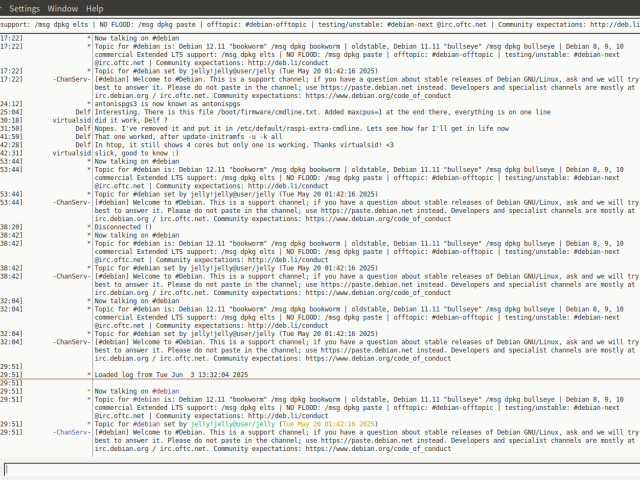Click Delf's message about /boot/firmware/cmdline.txt

[x=322, y=112]
